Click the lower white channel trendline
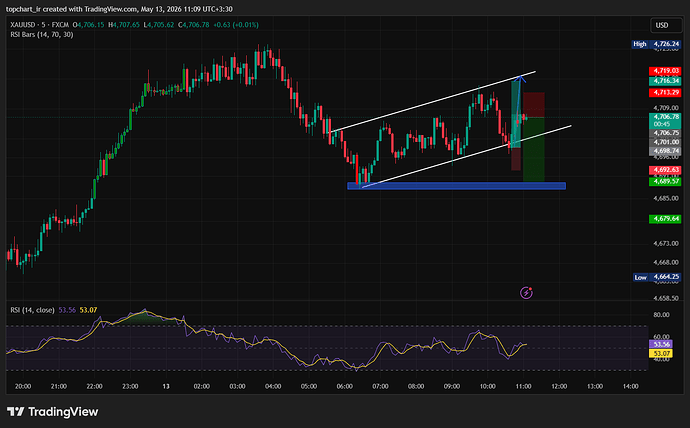This screenshot has height=428, width=690. (466, 157)
